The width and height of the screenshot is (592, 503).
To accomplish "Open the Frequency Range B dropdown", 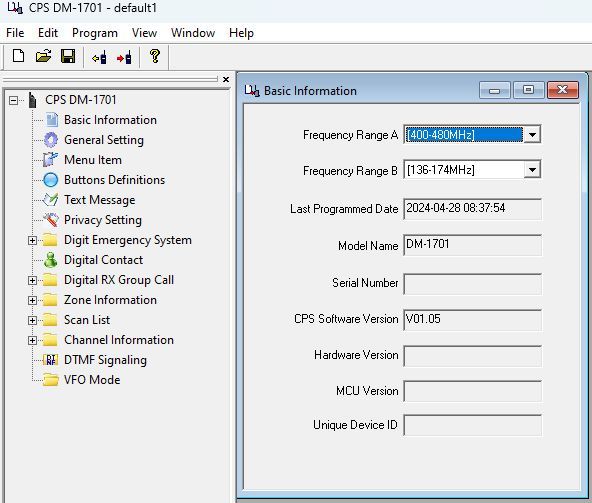I will tap(532, 170).
